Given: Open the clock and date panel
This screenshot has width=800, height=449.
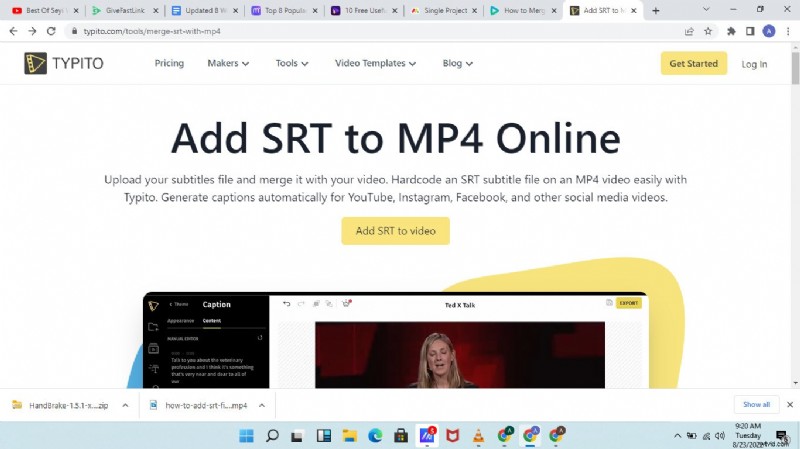Looking at the screenshot, I should (748, 435).
